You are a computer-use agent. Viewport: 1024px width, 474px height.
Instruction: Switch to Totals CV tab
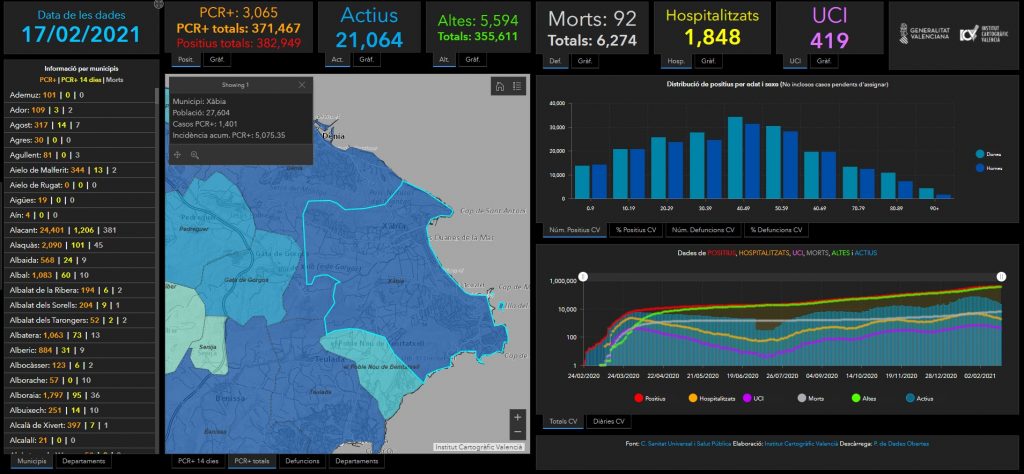coord(563,421)
